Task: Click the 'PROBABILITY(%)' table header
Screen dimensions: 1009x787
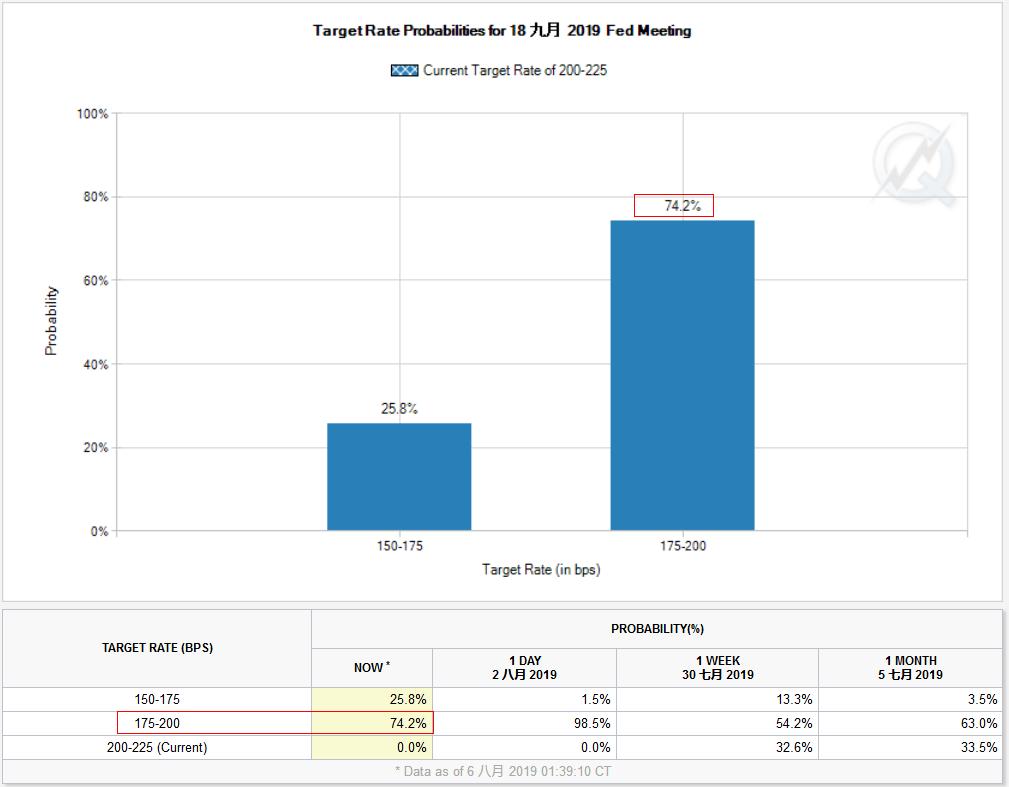Action: coord(657,629)
